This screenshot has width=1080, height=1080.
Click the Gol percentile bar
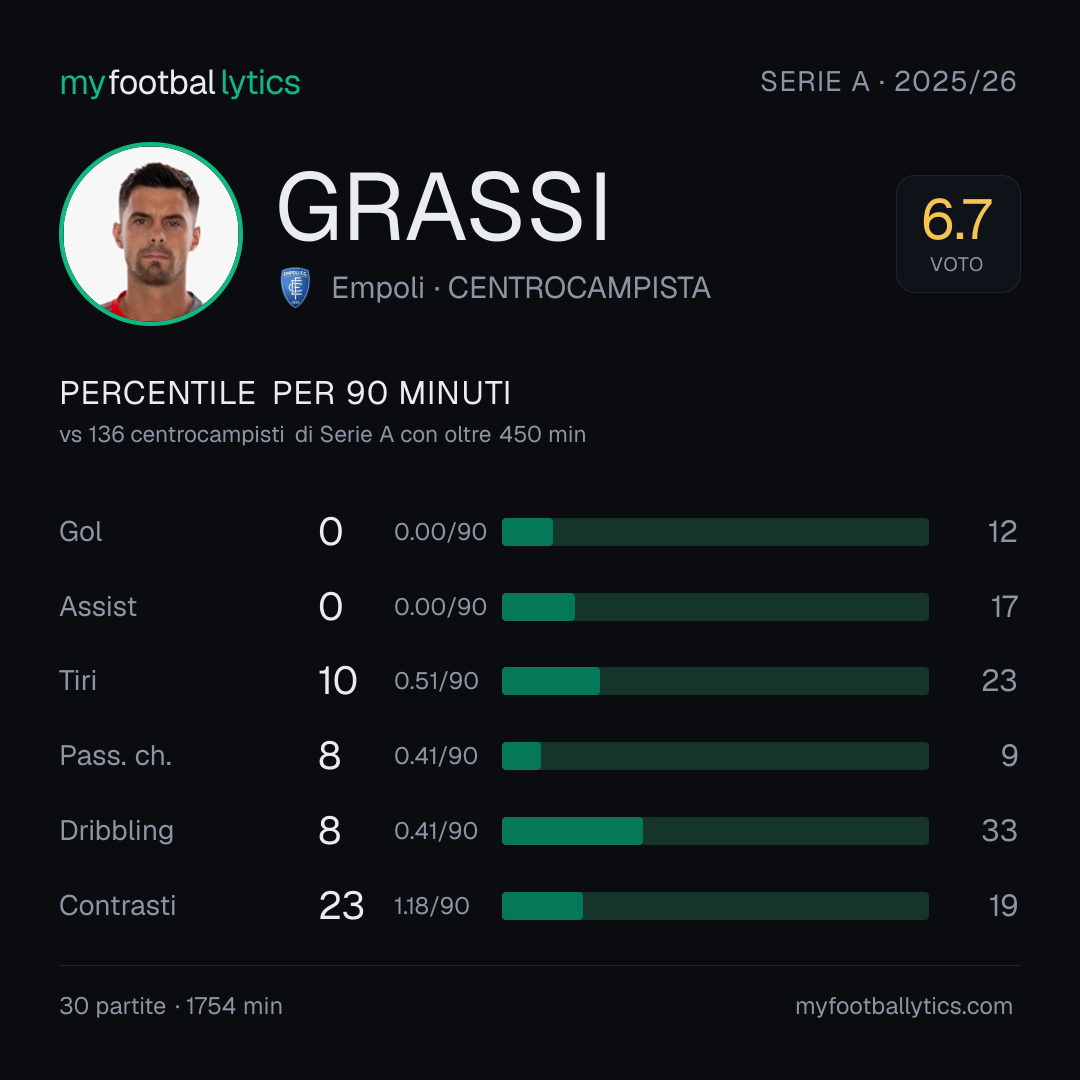click(715, 532)
